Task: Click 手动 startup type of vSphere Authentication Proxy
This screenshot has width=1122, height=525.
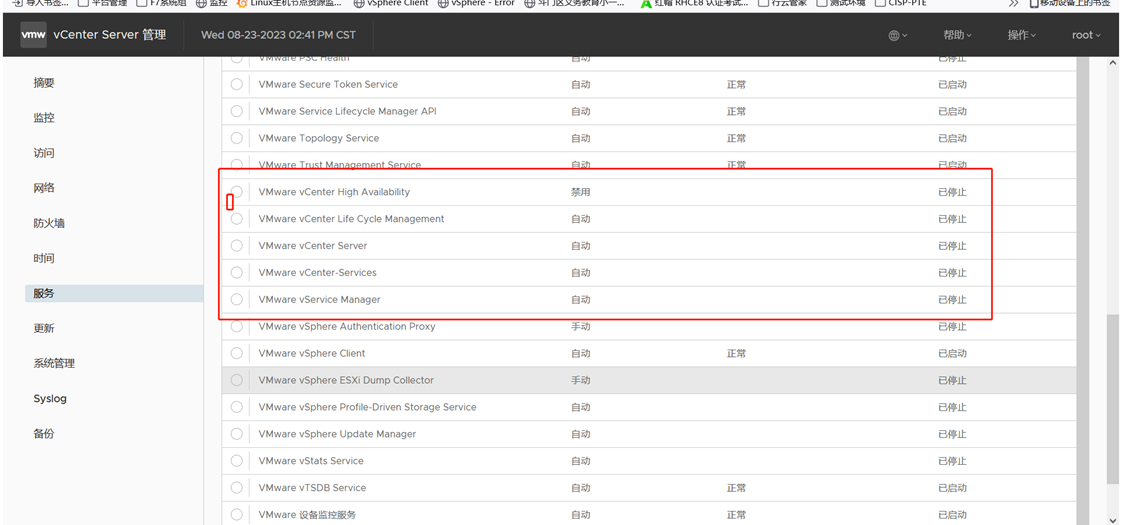Action: tap(580, 326)
